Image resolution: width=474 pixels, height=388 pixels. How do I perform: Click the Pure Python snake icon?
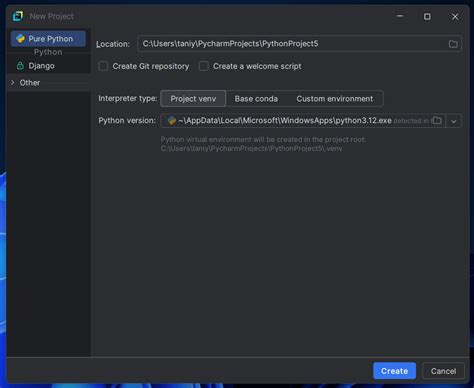[x=20, y=39]
